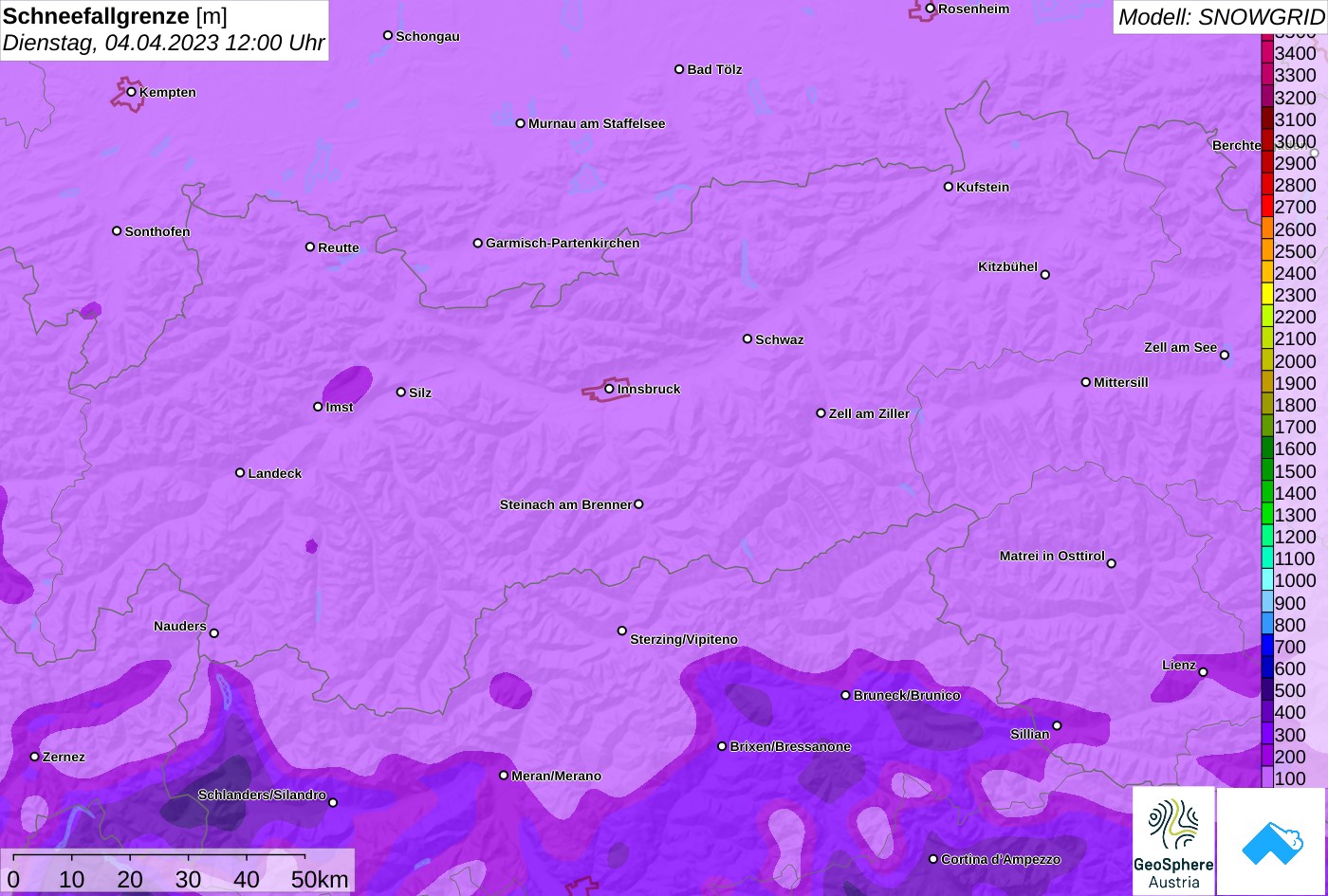Click the Matrei in Osttirol marker

(x=1112, y=563)
